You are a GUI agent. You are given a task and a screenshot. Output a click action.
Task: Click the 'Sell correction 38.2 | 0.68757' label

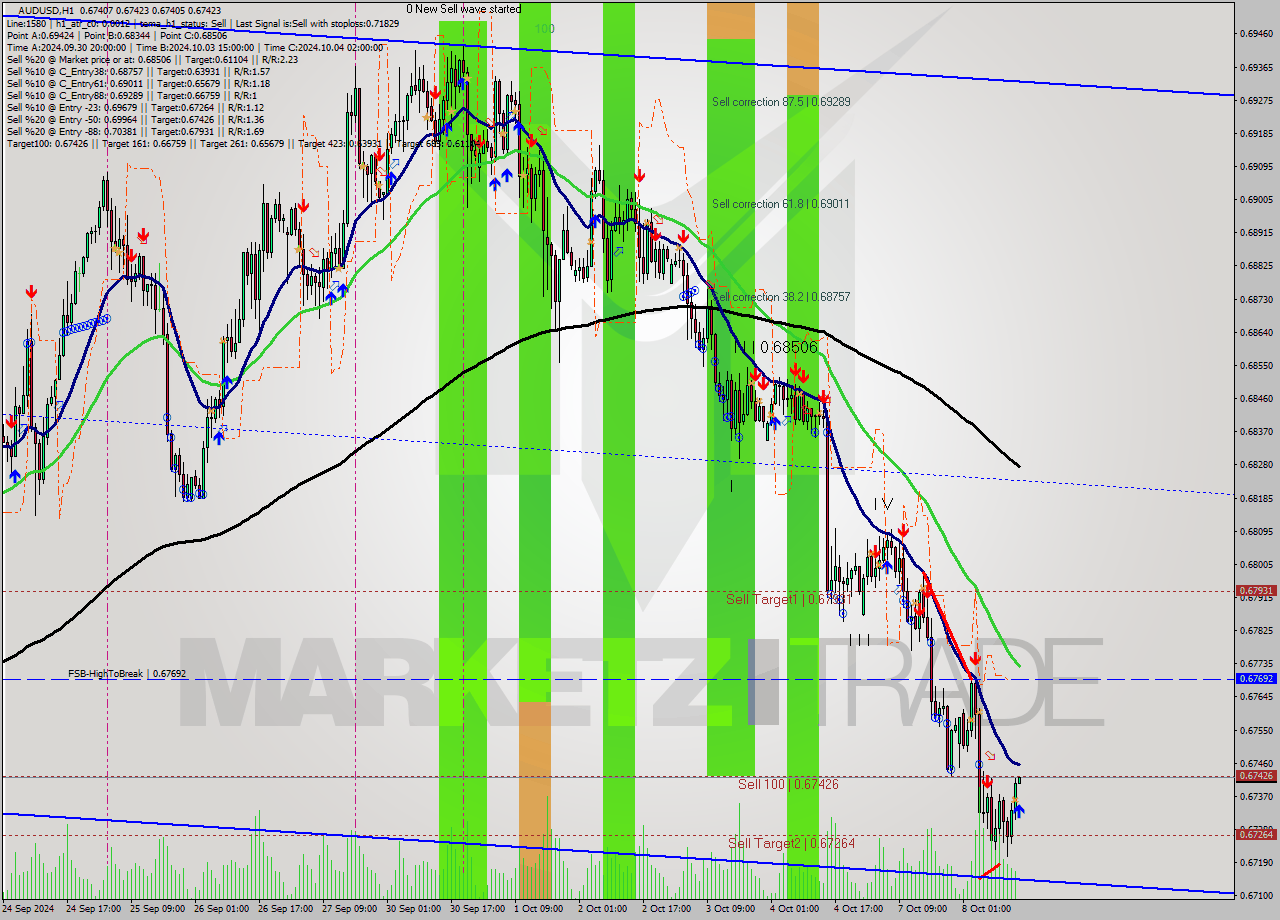coord(781,297)
